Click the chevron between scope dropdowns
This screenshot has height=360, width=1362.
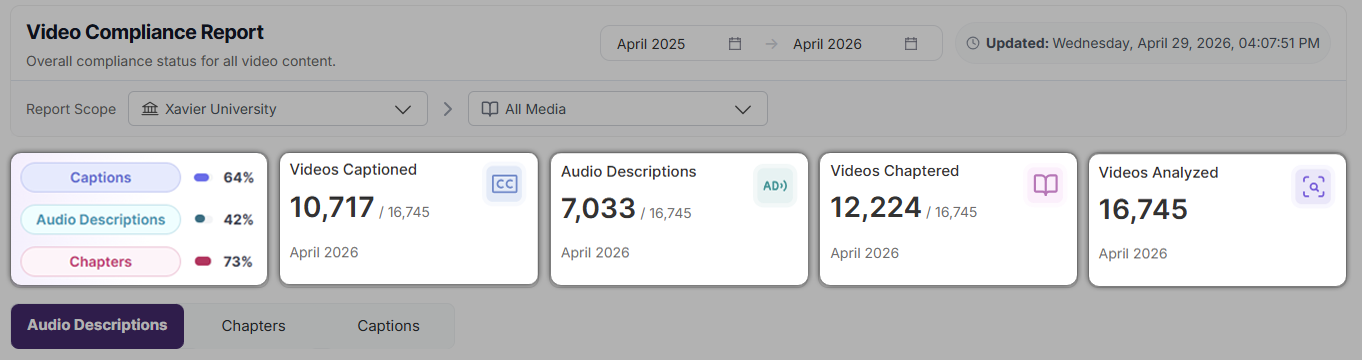coord(448,109)
